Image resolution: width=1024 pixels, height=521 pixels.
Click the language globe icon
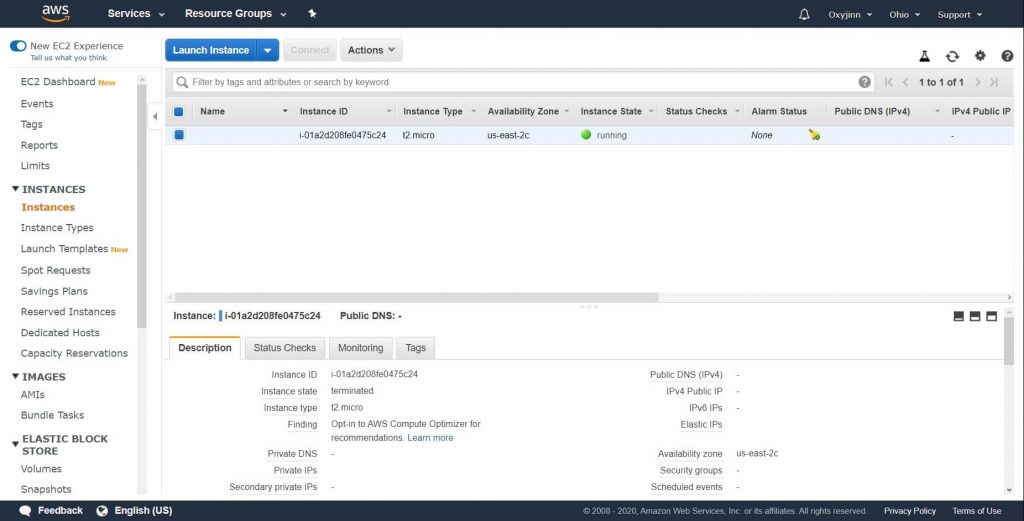102,511
